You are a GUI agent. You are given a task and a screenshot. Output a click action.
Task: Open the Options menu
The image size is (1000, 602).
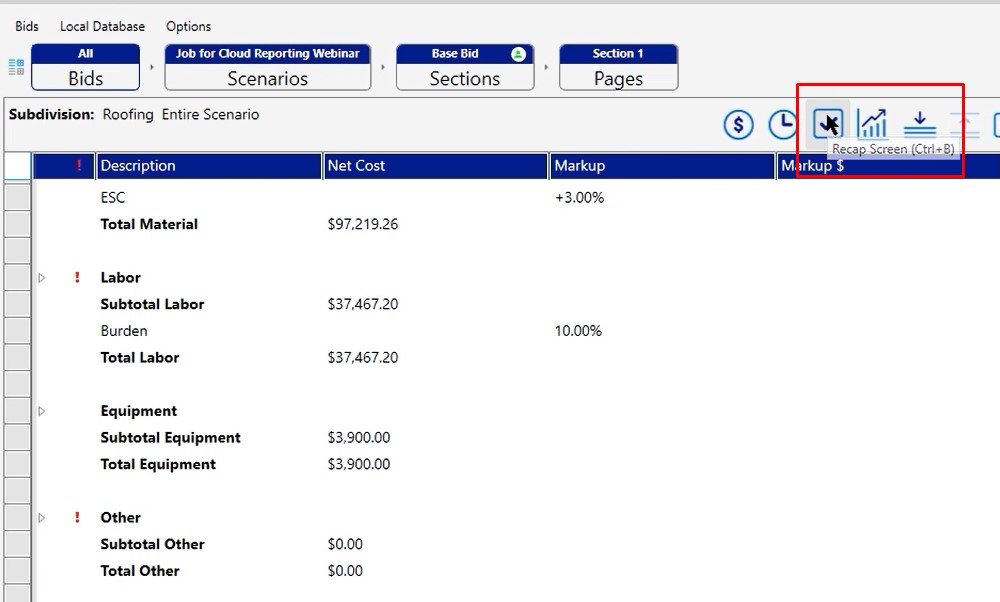coord(188,26)
